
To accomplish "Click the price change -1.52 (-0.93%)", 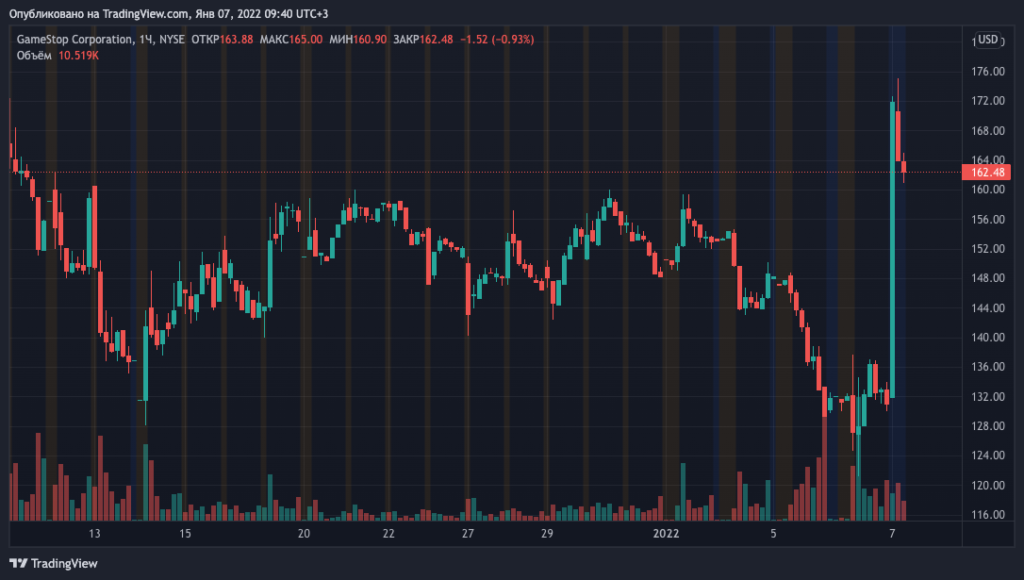I will coord(498,40).
